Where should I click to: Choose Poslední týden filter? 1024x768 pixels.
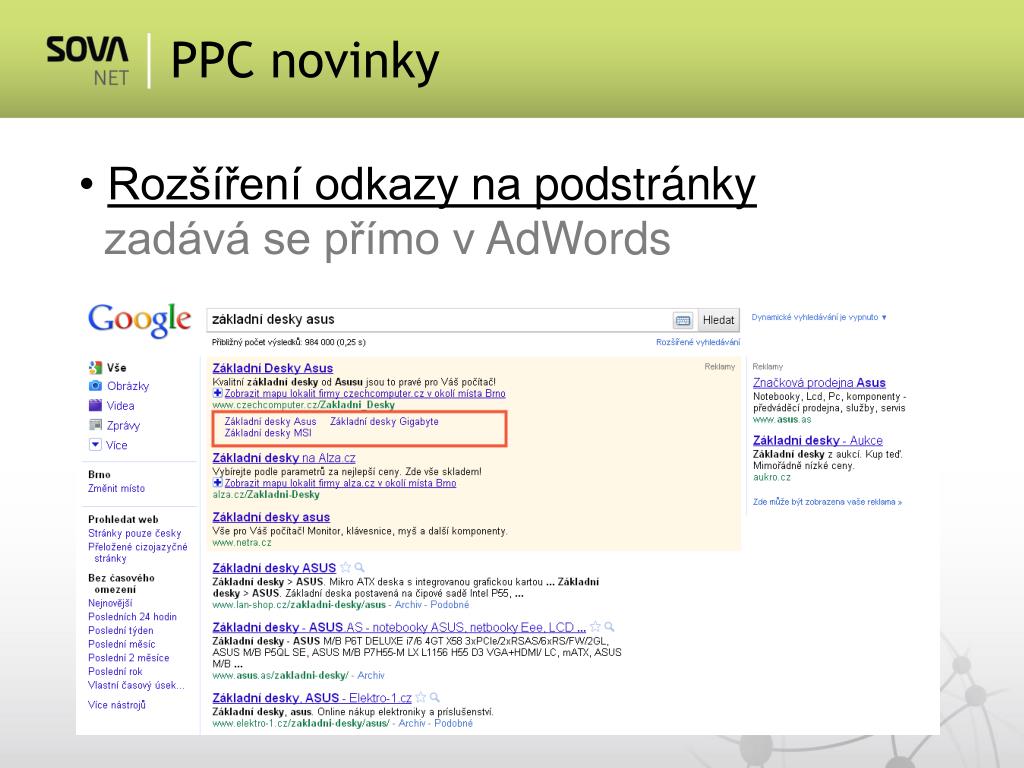(x=121, y=630)
